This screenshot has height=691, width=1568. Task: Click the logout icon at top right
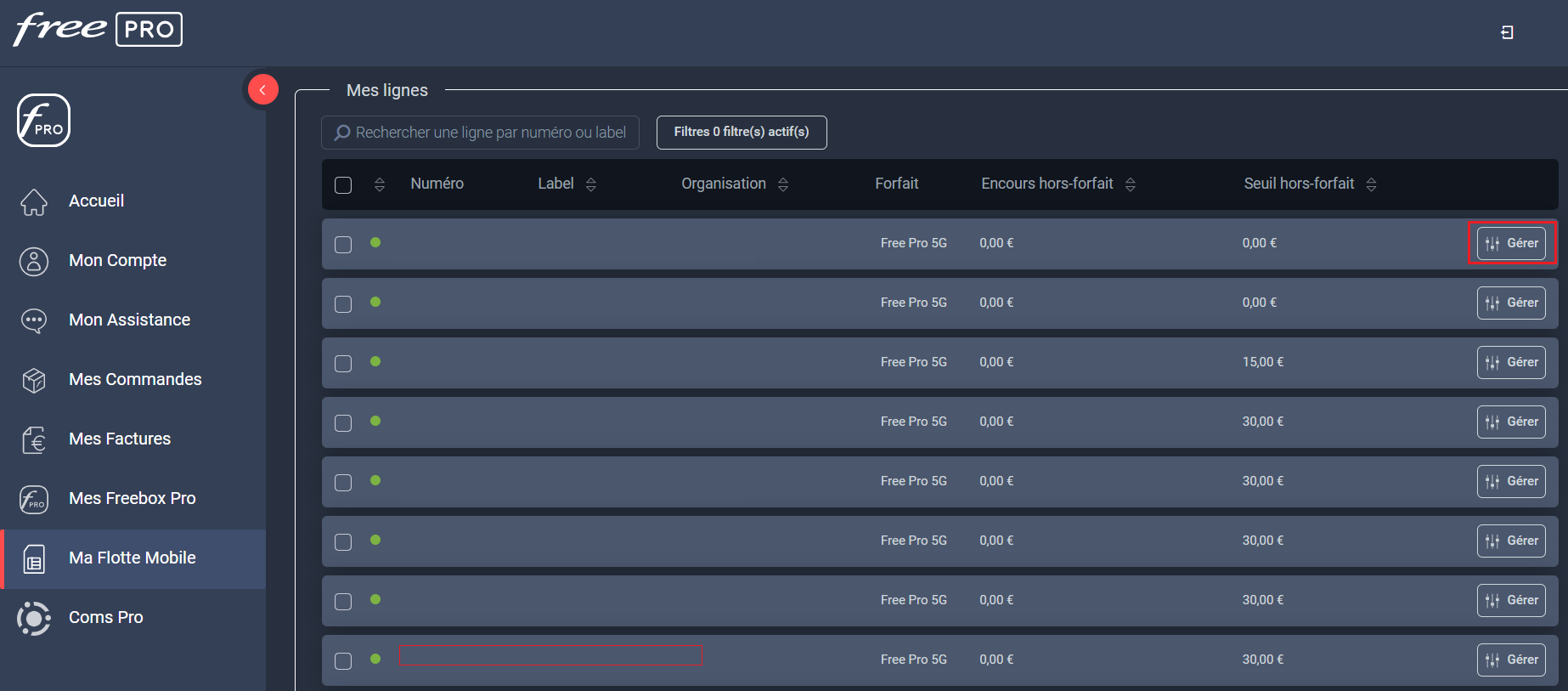click(x=1507, y=32)
